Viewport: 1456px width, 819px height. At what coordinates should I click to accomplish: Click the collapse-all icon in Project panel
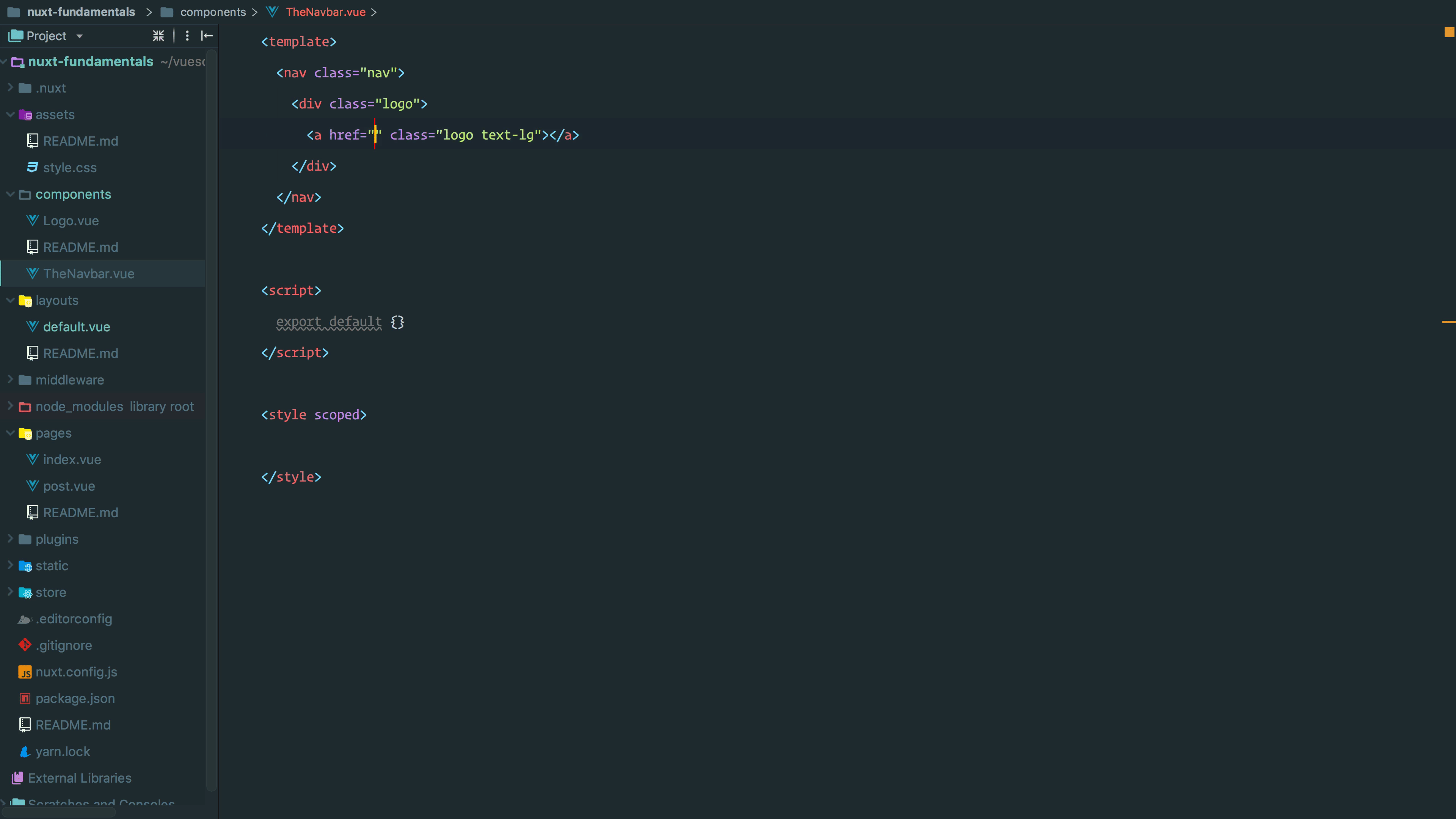(x=158, y=36)
